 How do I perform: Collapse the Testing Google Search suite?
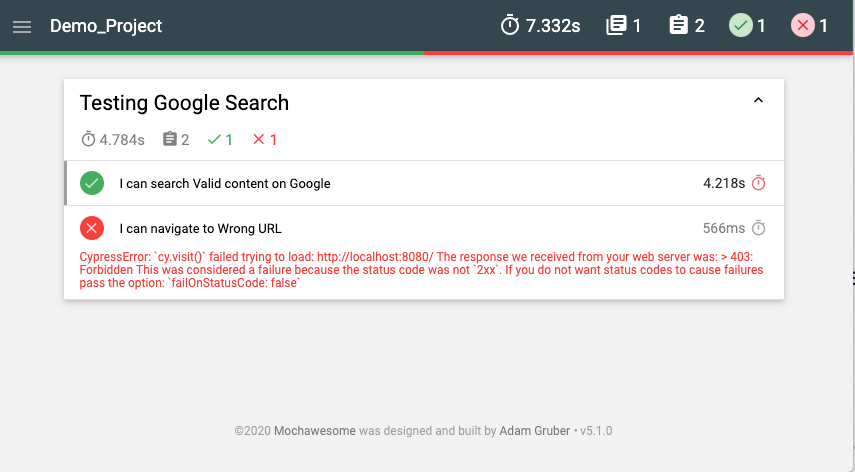pos(758,100)
